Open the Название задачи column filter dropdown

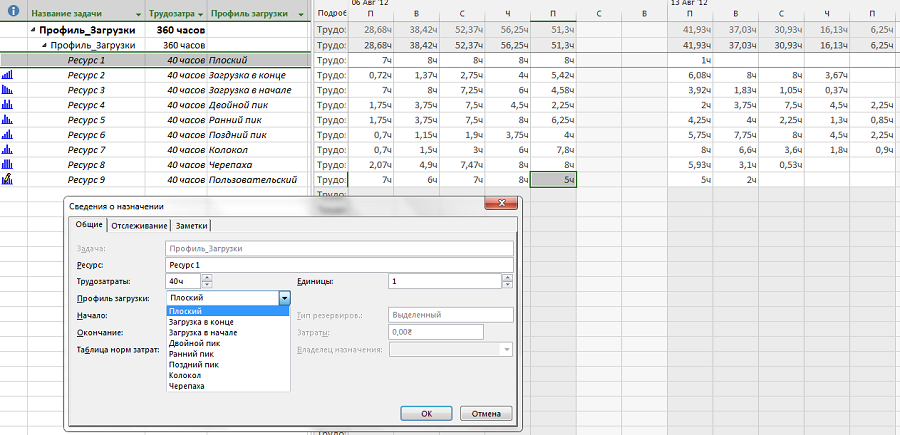tap(138, 14)
